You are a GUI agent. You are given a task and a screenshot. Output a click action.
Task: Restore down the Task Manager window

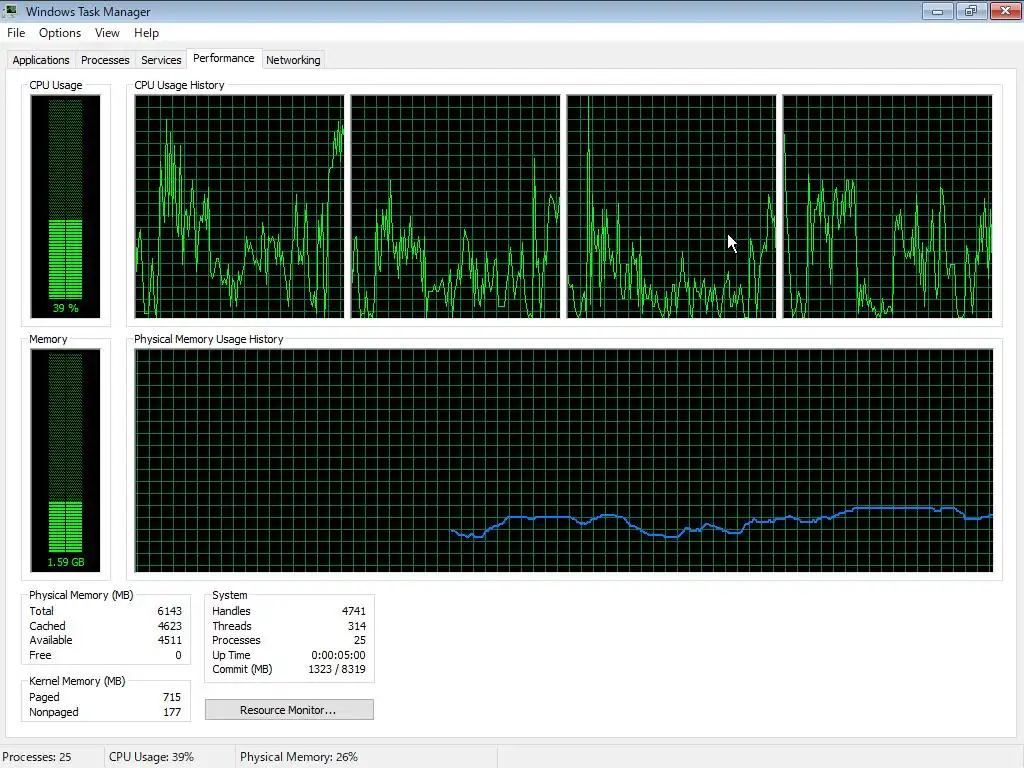tap(971, 11)
